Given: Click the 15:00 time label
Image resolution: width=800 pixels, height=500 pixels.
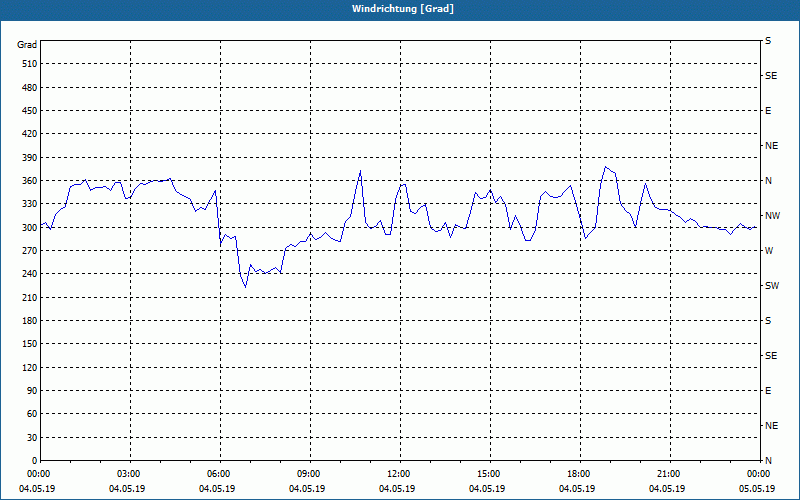Looking at the screenshot, I should (x=490, y=474).
